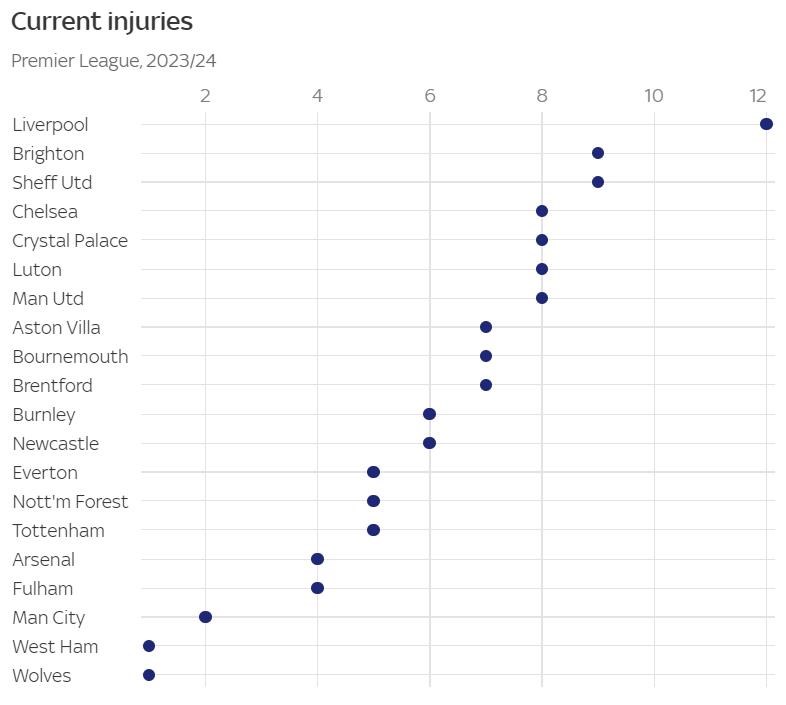The height and width of the screenshot is (705, 786).
Task: Click the Chelsea injury dot
Action: point(542,211)
